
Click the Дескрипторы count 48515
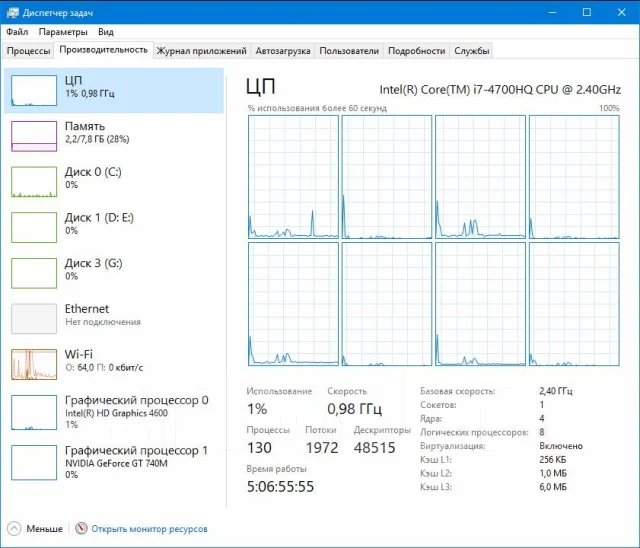click(x=374, y=448)
